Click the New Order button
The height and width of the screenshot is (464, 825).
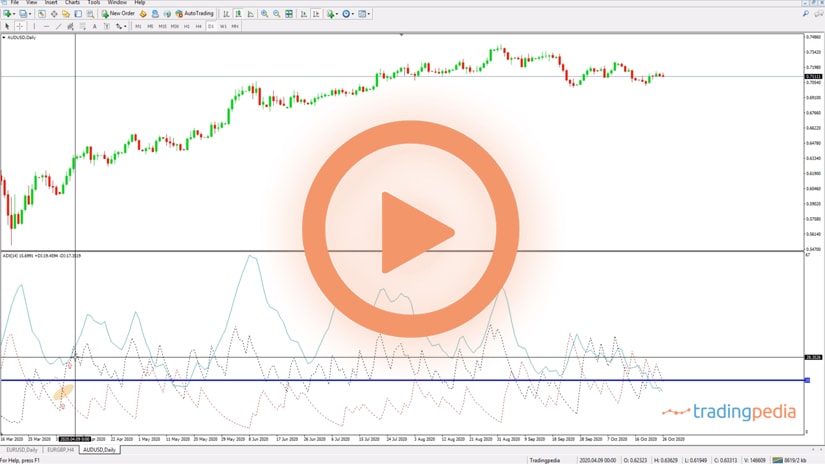[118, 14]
